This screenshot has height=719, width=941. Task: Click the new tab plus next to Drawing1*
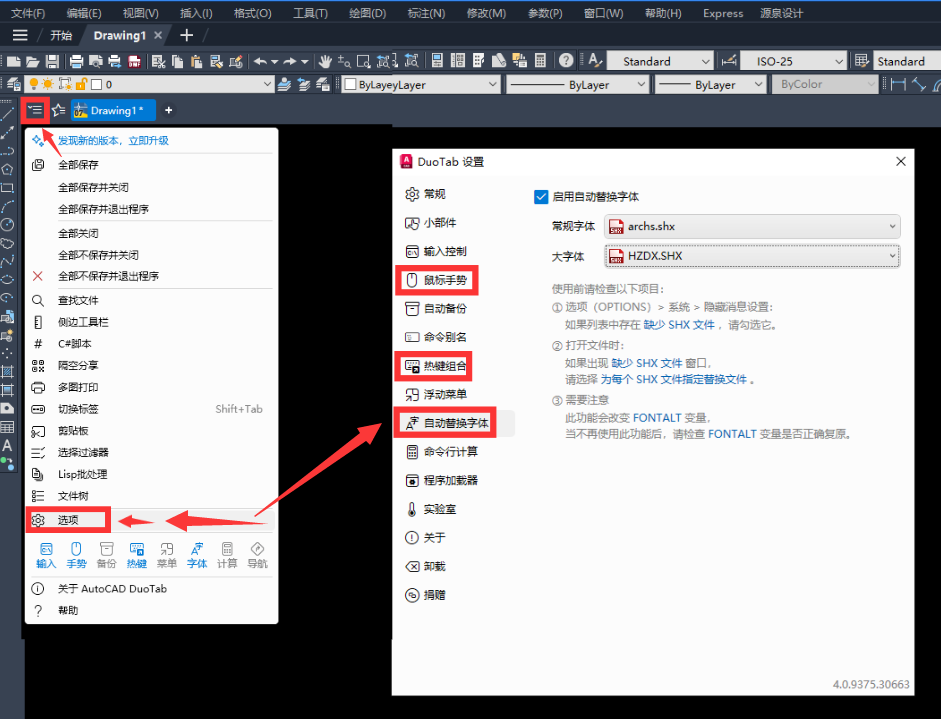coord(169,110)
